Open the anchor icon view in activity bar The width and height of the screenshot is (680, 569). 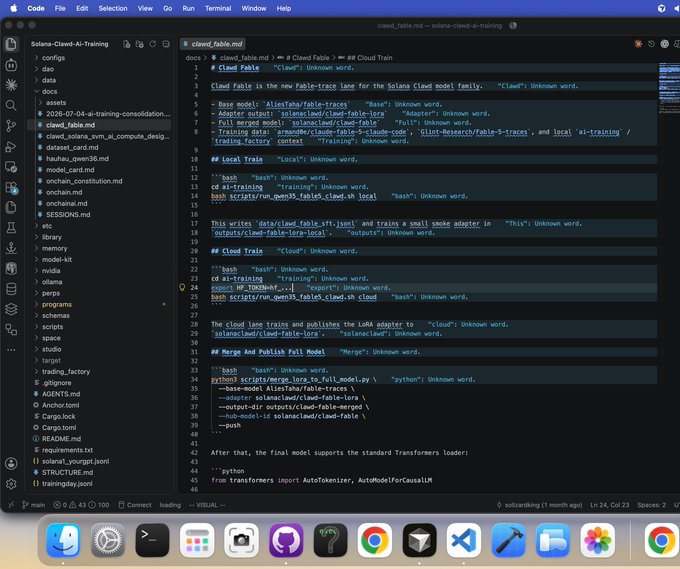pyautogui.click(x=11, y=248)
